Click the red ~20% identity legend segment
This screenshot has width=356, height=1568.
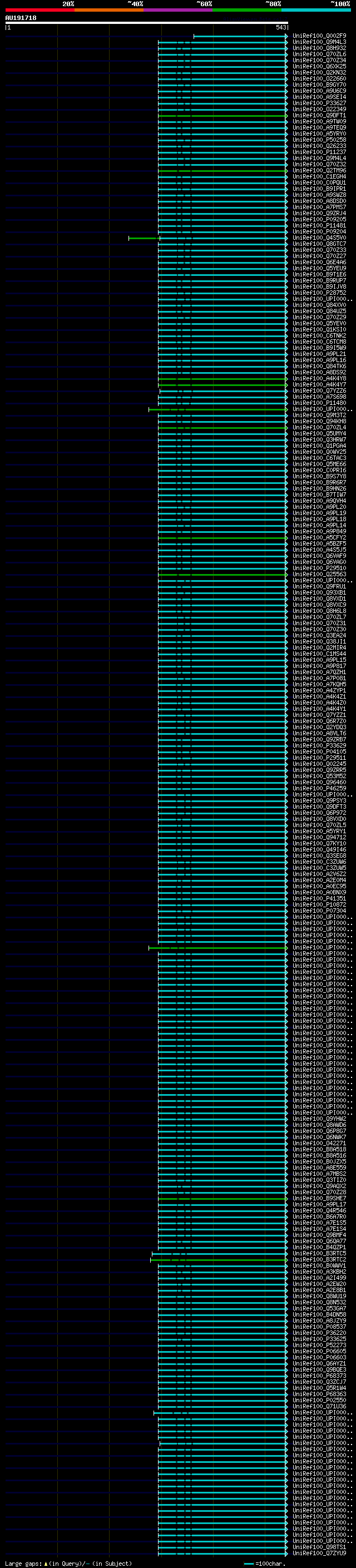pos(39,10)
